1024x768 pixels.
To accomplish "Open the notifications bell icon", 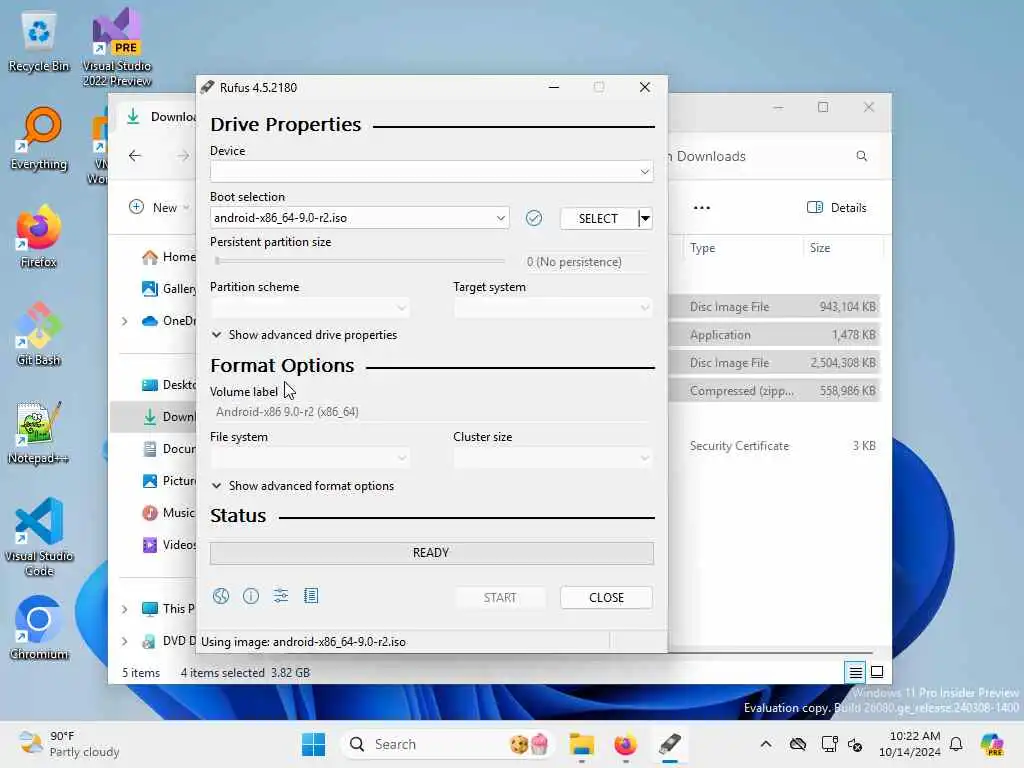I will tap(956, 744).
